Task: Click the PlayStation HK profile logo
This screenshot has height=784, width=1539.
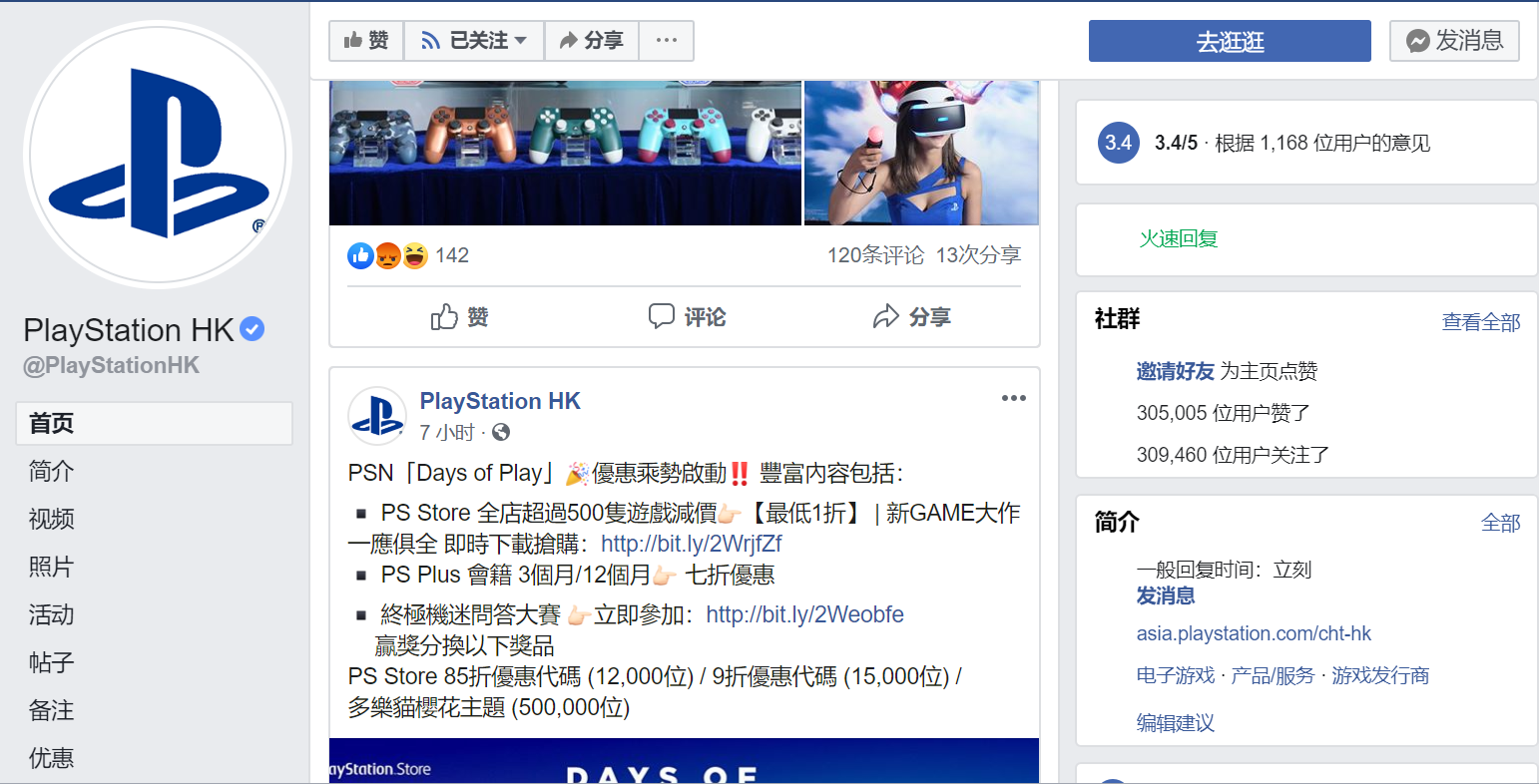Action: click(158, 155)
